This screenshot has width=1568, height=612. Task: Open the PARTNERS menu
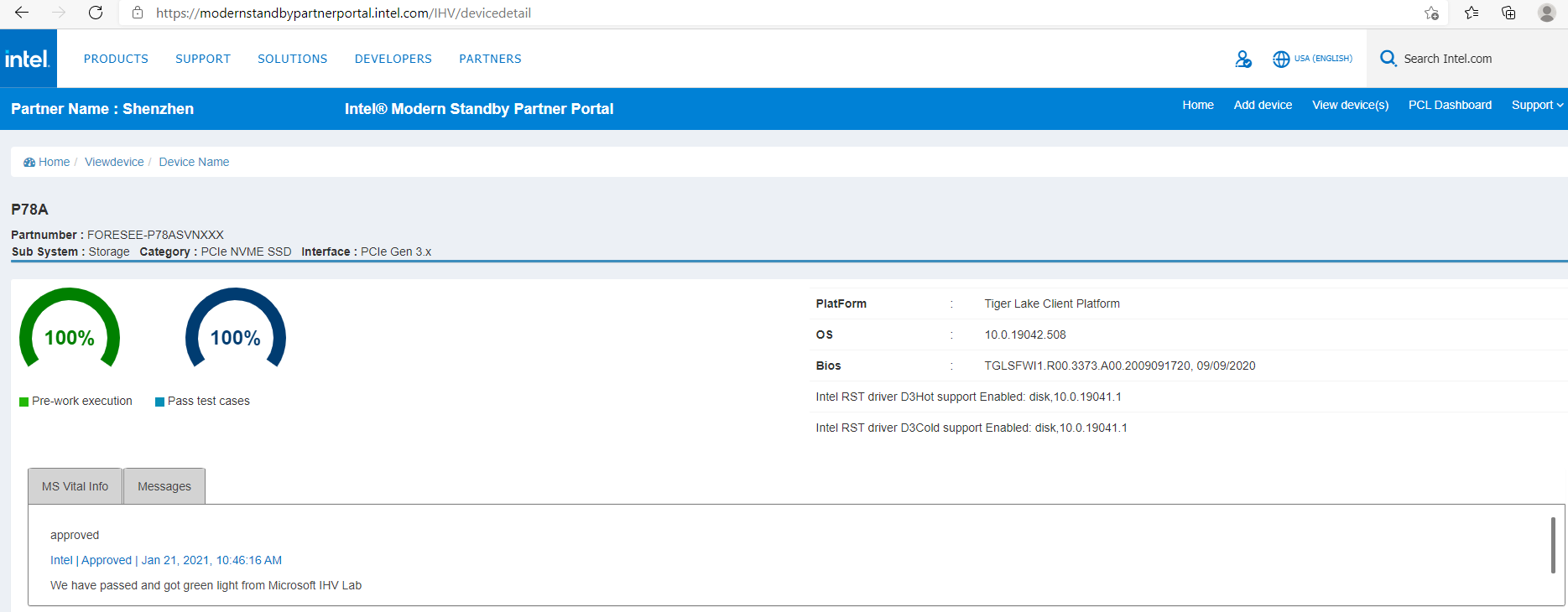tap(490, 59)
